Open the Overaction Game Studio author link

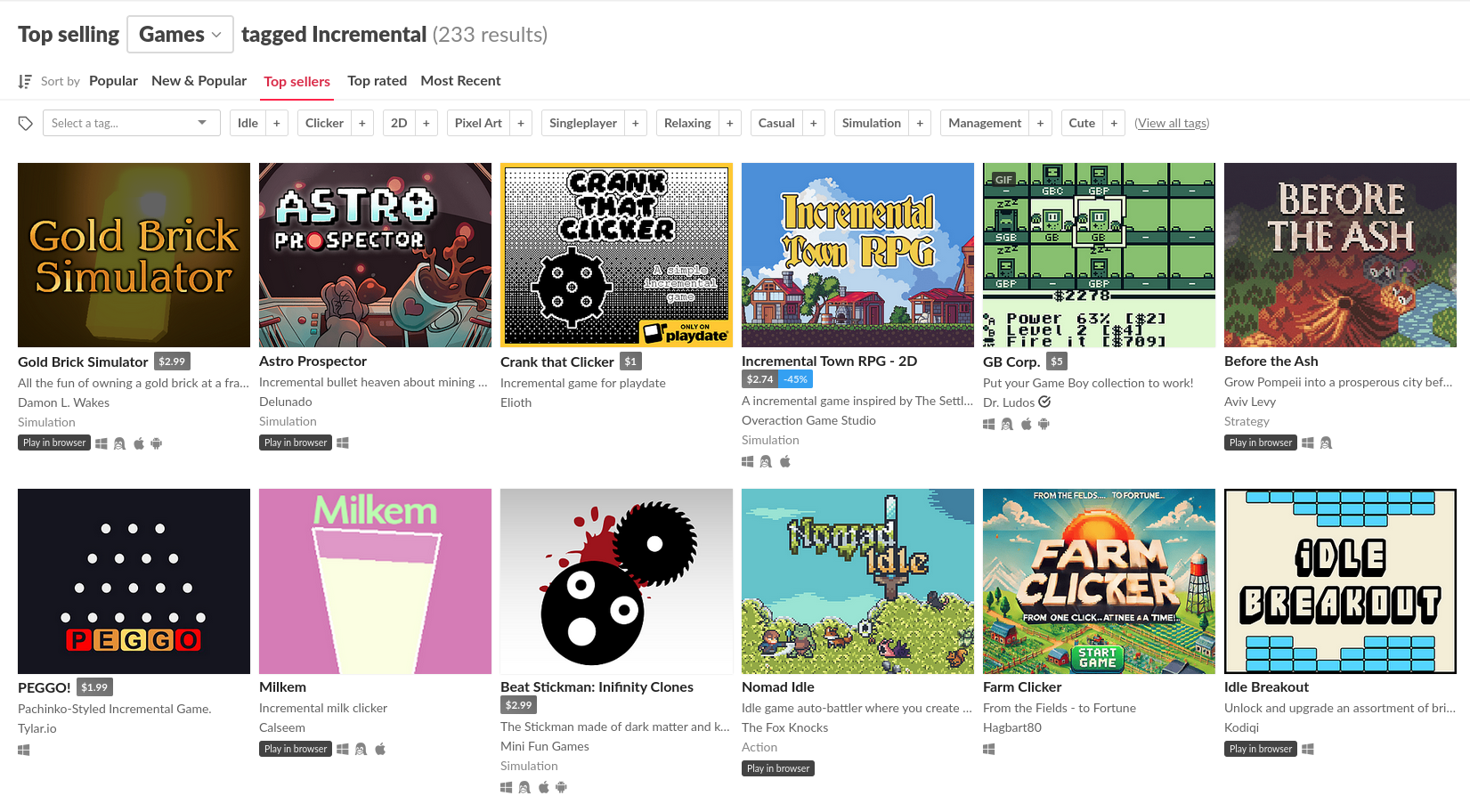pos(808,420)
